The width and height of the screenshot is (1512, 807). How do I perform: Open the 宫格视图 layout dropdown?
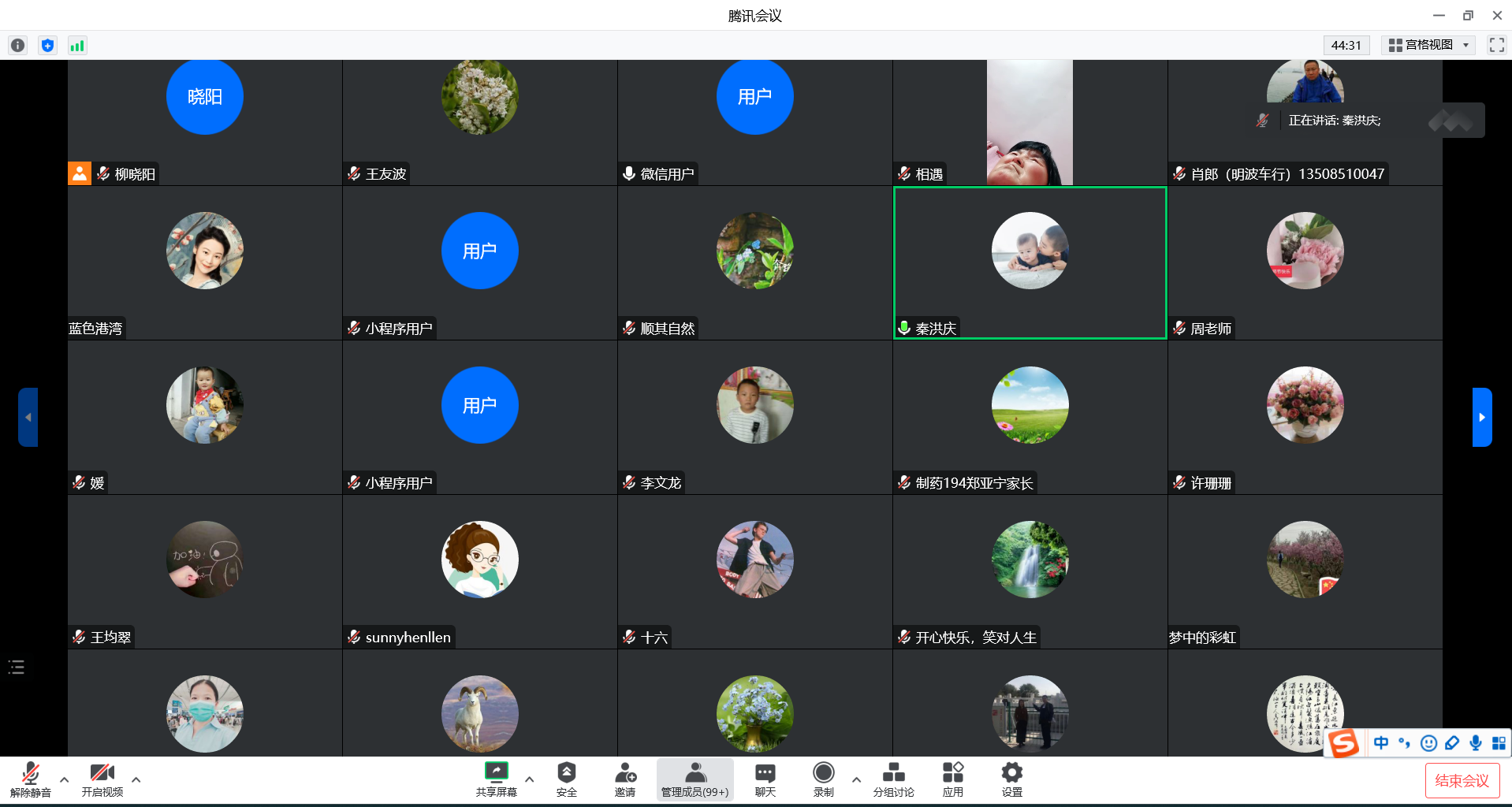(1428, 45)
